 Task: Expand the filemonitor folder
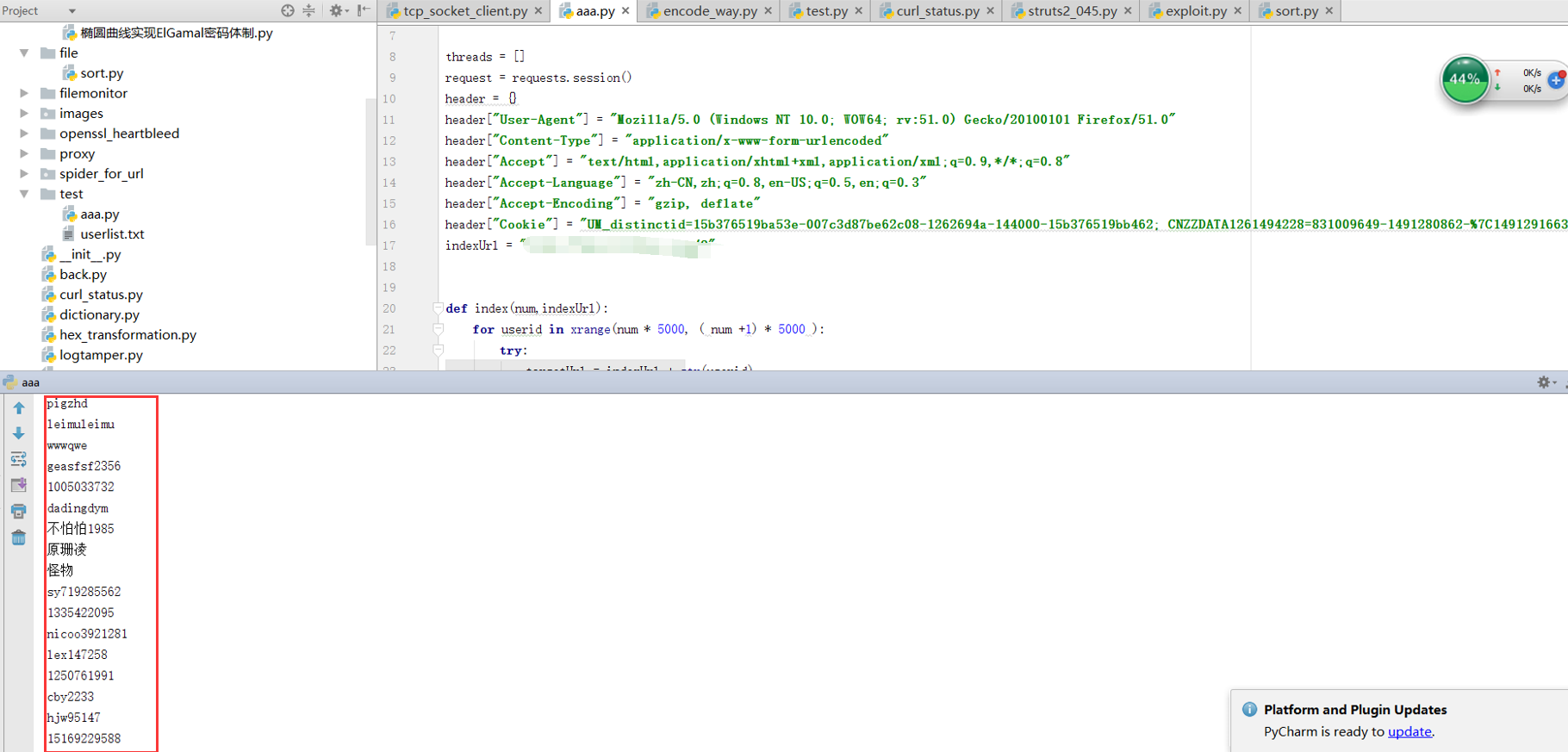(x=24, y=93)
